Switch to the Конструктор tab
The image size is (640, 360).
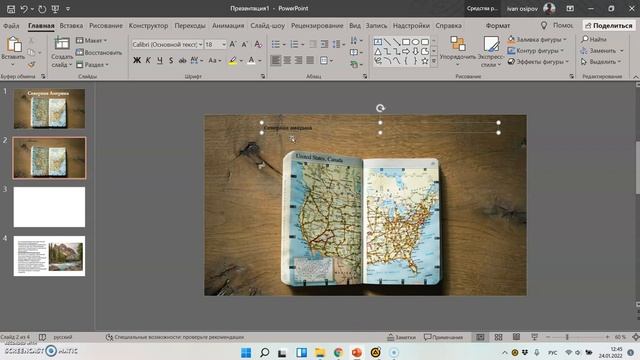coord(149,25)
